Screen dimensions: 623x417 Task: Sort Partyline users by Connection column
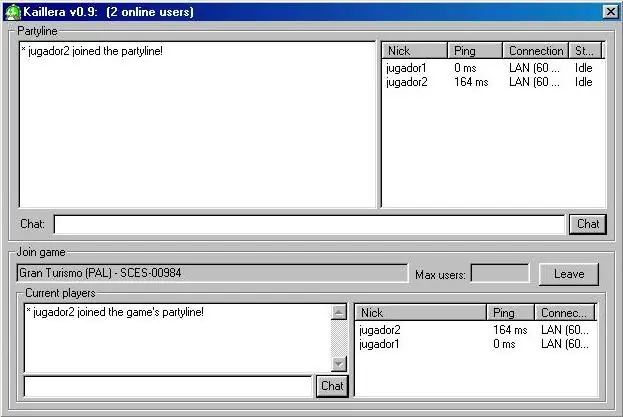point(536,51)
